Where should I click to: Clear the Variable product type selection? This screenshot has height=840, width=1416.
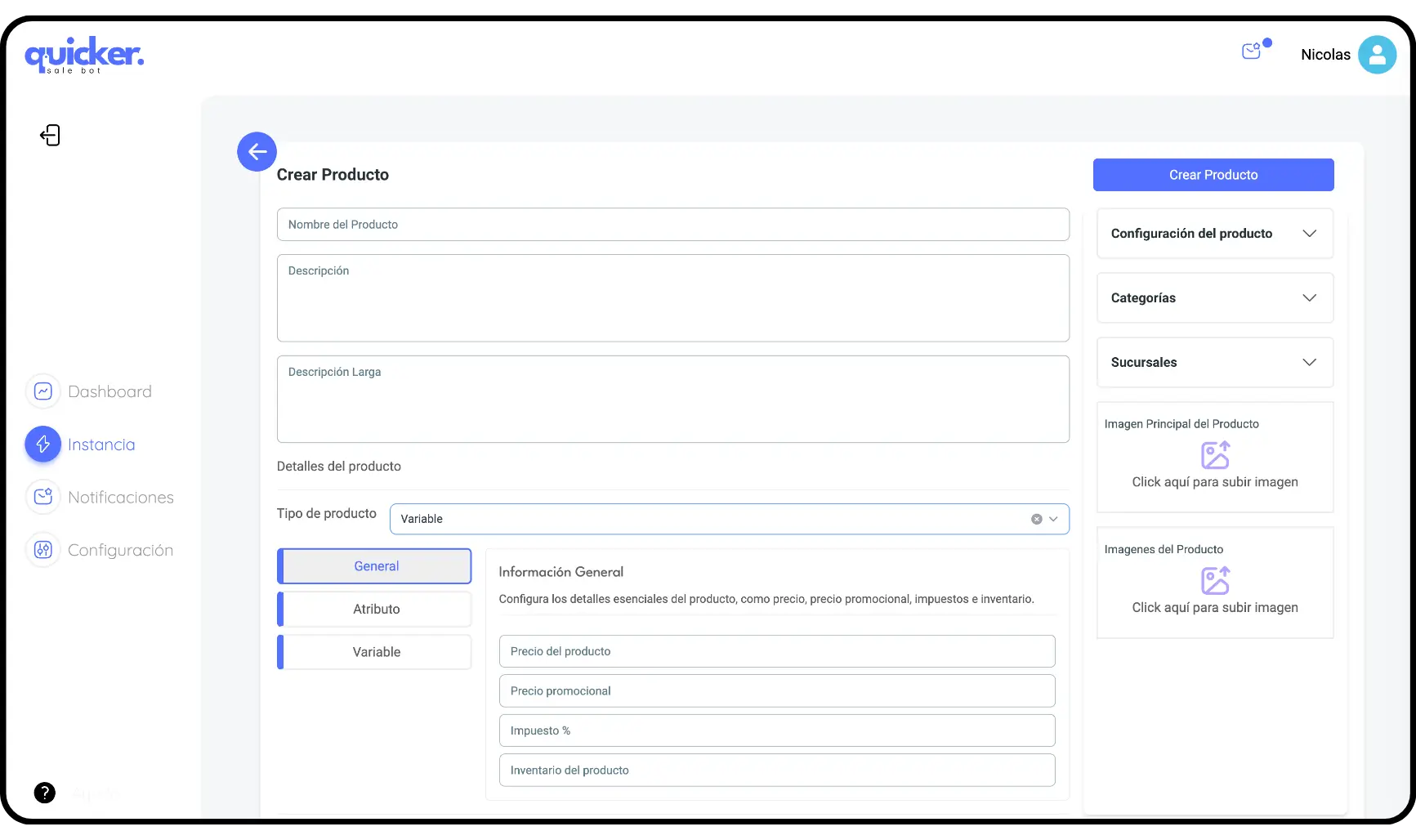pos(1036,519)
